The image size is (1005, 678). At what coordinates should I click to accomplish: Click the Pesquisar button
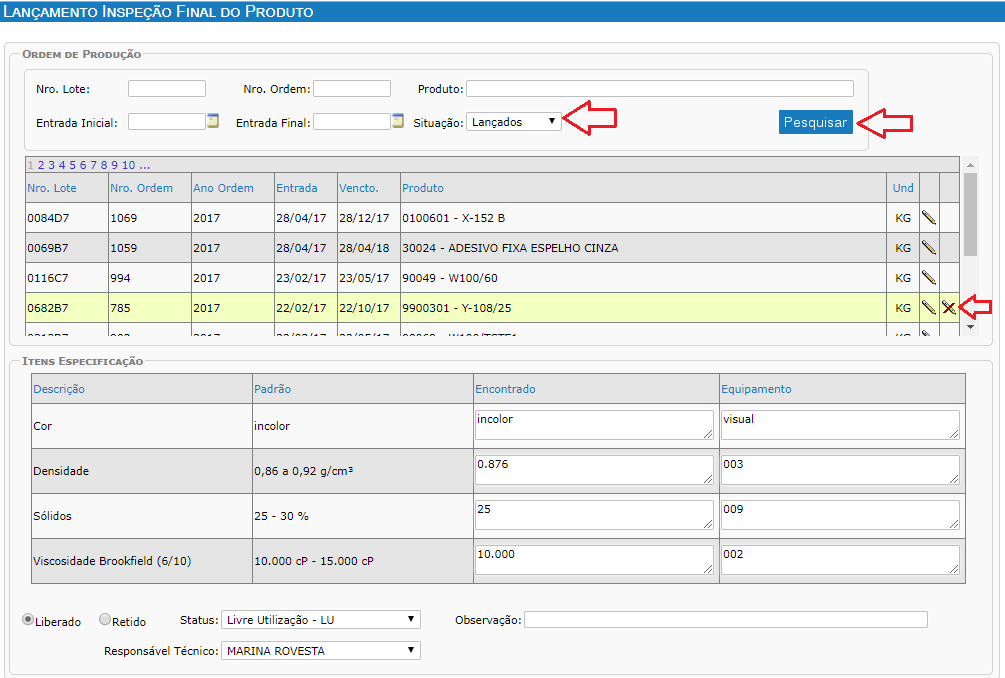[816, 122]
